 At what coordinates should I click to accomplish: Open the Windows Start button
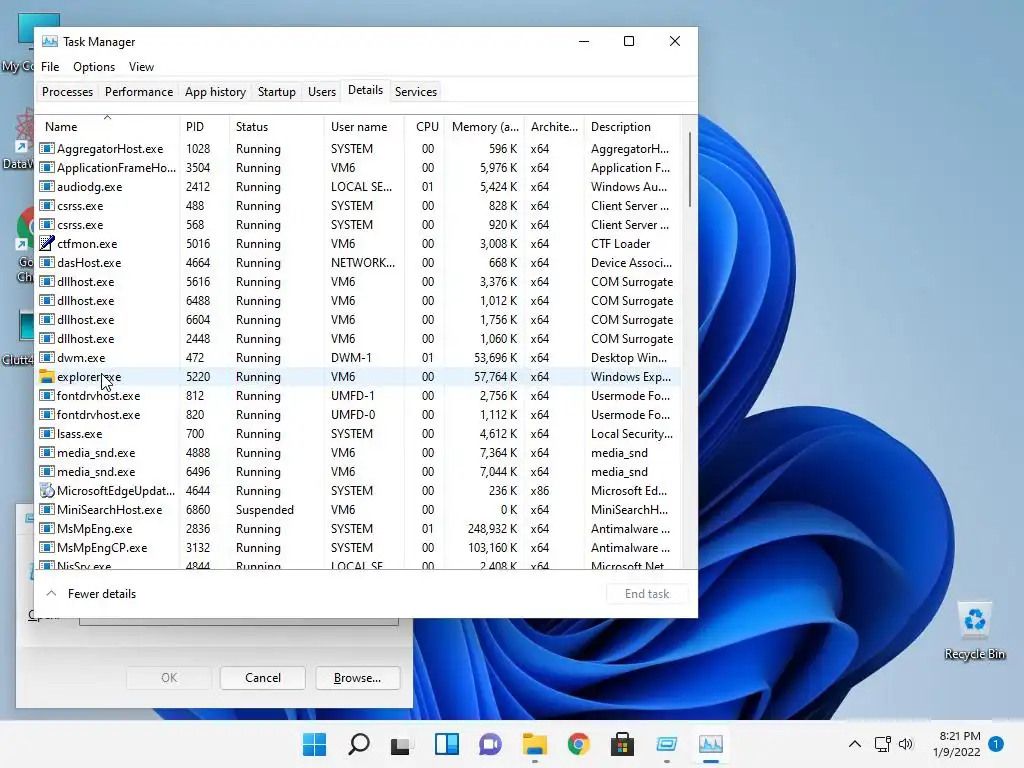(314, 744)
